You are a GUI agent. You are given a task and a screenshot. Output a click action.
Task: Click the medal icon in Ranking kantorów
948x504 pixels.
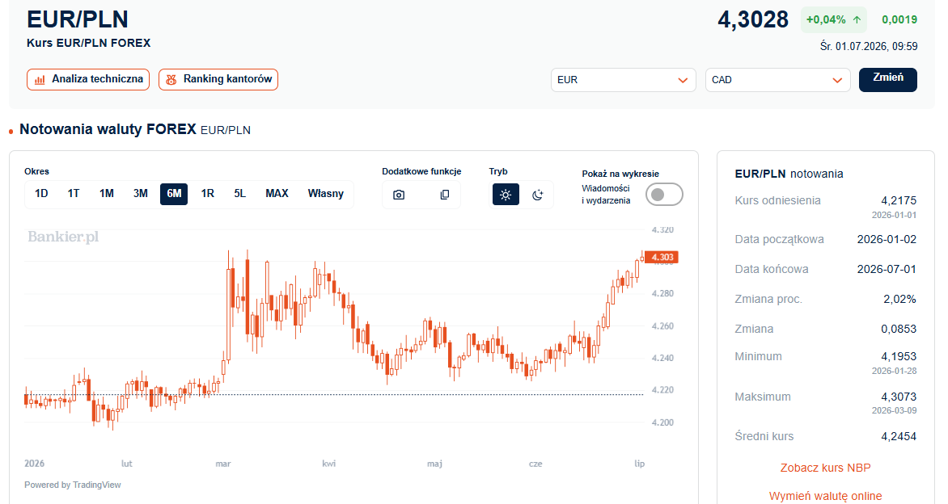tap(171, 80)
